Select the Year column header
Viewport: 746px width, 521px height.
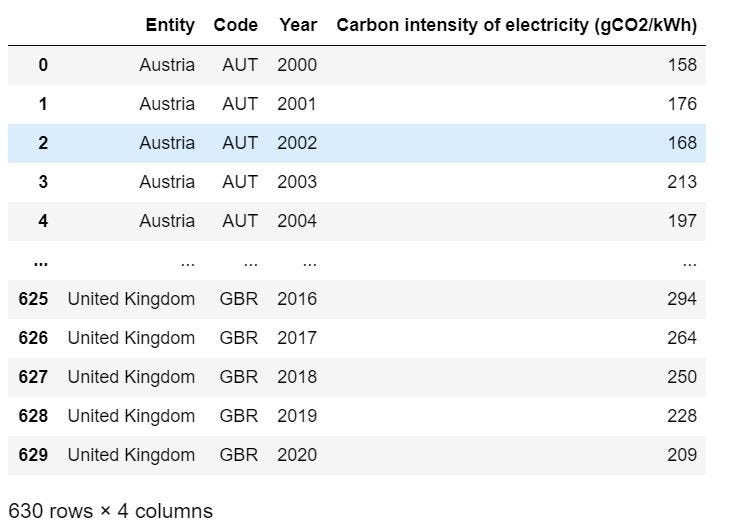[x=298, y=25]
